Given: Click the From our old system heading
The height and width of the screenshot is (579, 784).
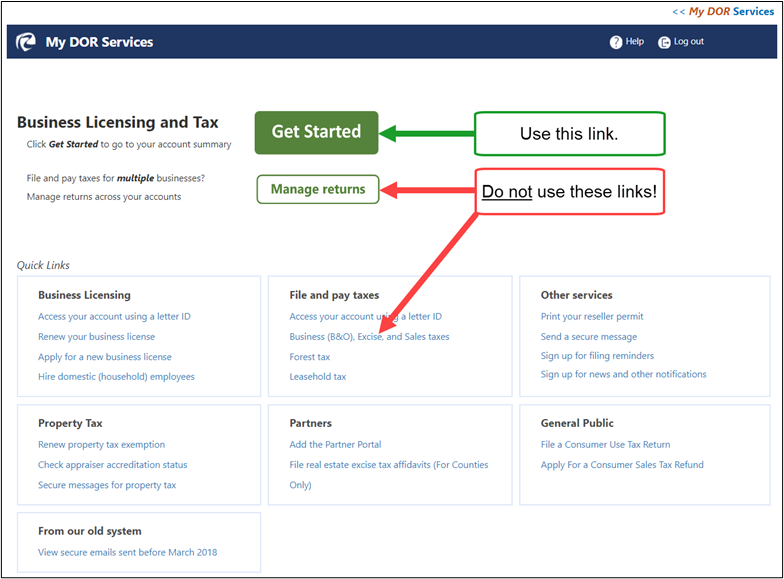Looking at the screenshot, I should (90, 531).
